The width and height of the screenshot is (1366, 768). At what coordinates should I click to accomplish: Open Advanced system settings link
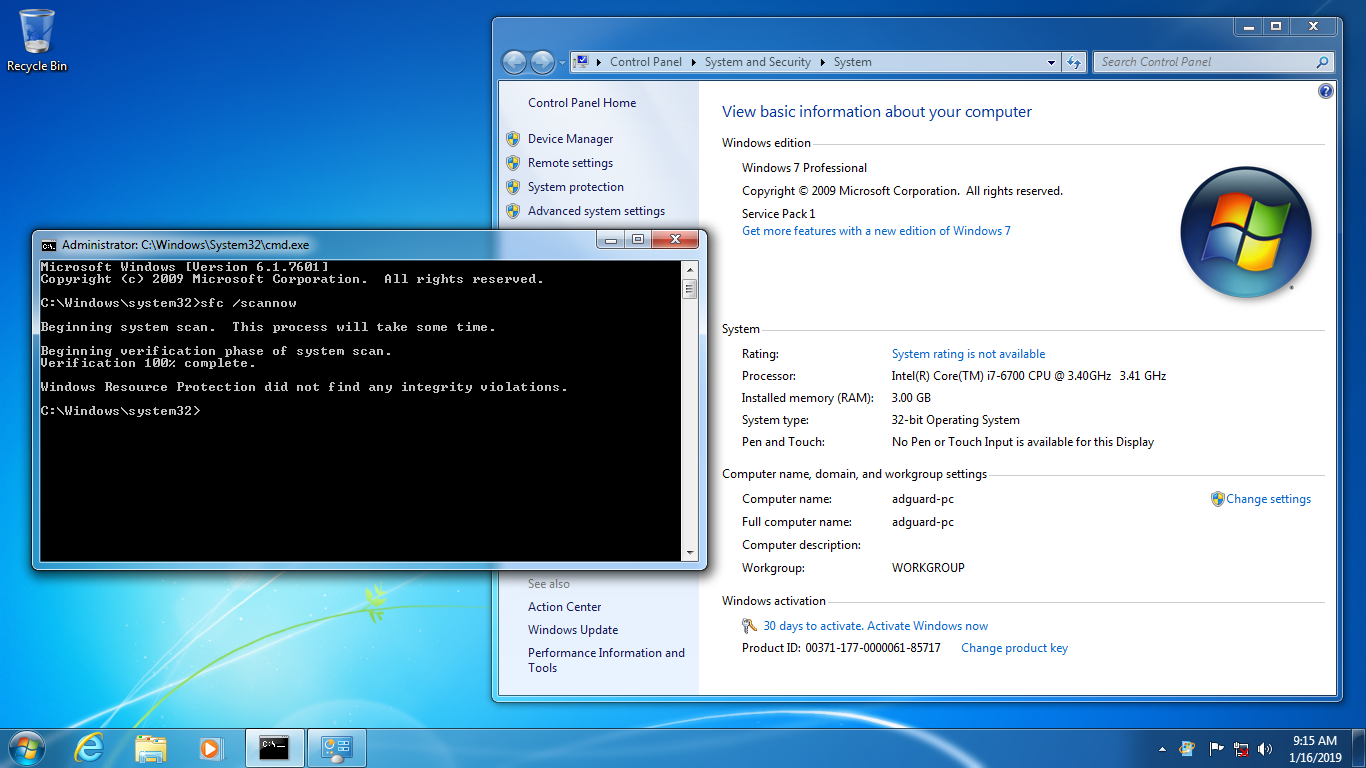coord(596,211)
